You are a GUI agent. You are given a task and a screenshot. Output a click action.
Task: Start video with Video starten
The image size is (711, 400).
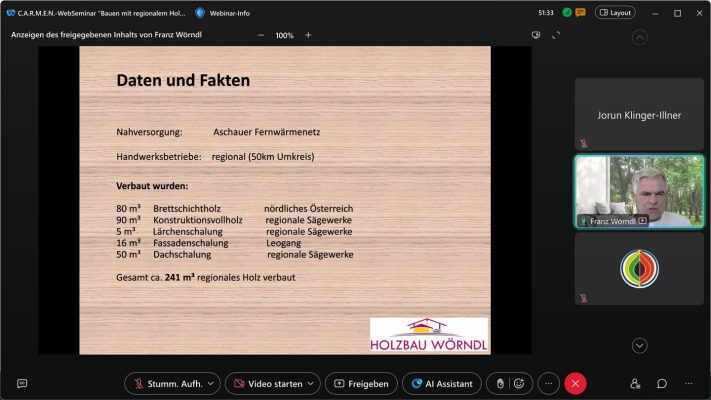coord(268,384)
